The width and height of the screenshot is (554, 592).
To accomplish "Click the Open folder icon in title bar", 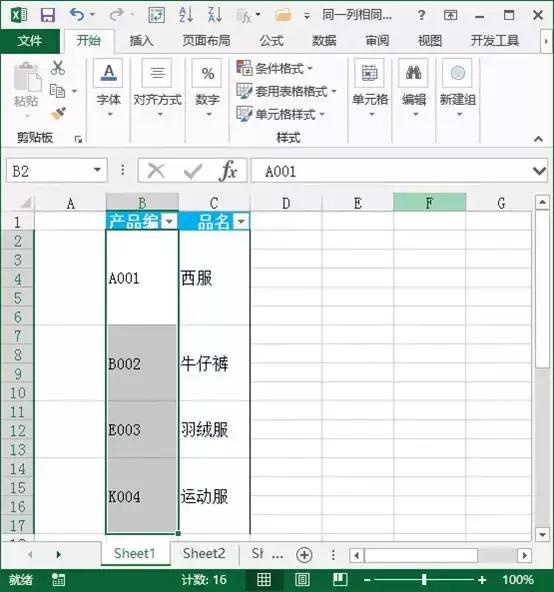I will tap(283, 15).
